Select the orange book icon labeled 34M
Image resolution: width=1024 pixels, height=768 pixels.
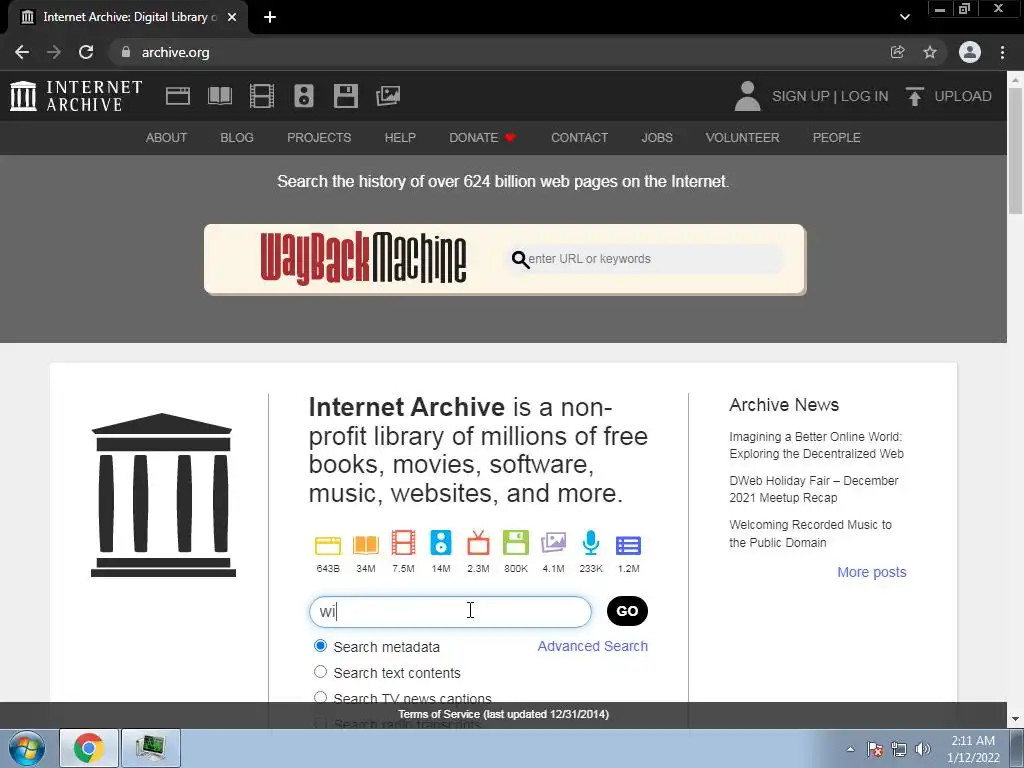tap(366, 545)
